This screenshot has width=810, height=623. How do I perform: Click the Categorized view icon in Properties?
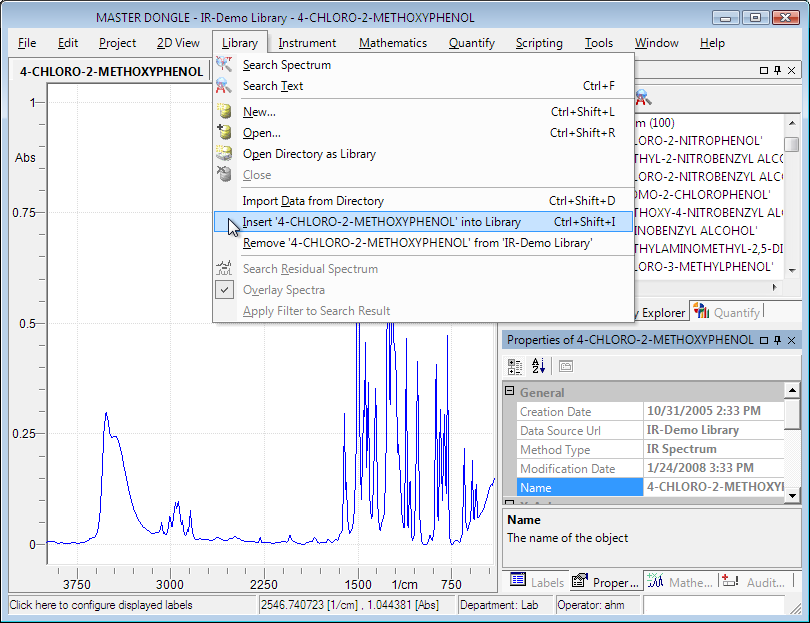pos(516,366)
